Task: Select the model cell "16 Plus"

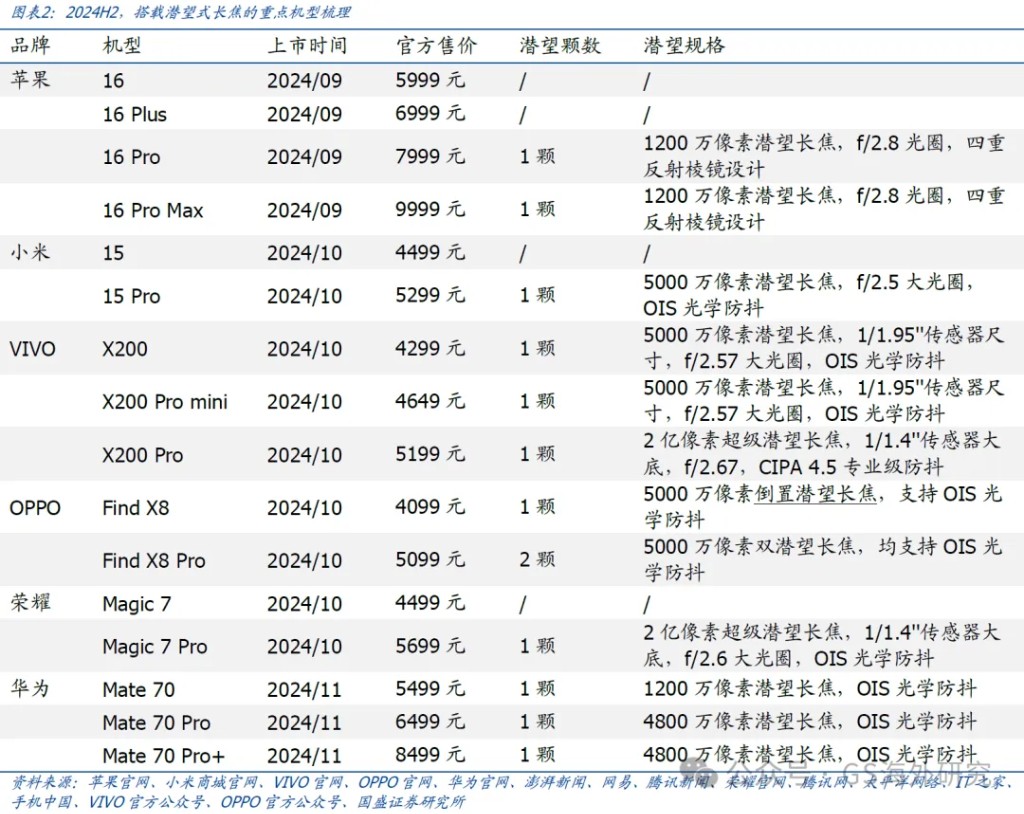Action: [x=135, y=114]
